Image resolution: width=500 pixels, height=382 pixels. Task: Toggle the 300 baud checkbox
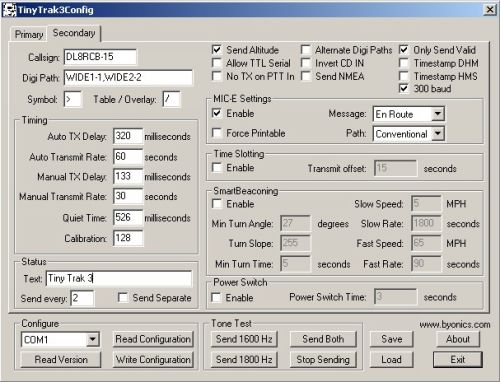[404, 89]
